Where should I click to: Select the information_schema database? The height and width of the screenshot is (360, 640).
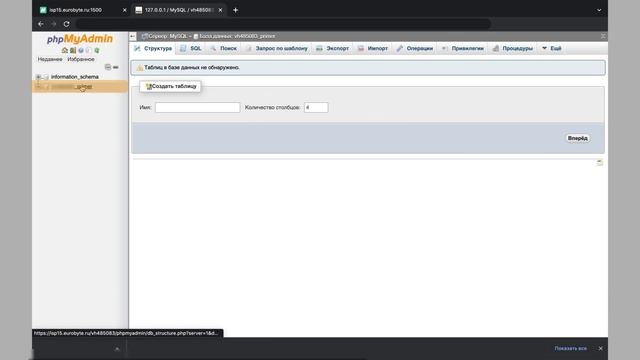pos(75,77)
